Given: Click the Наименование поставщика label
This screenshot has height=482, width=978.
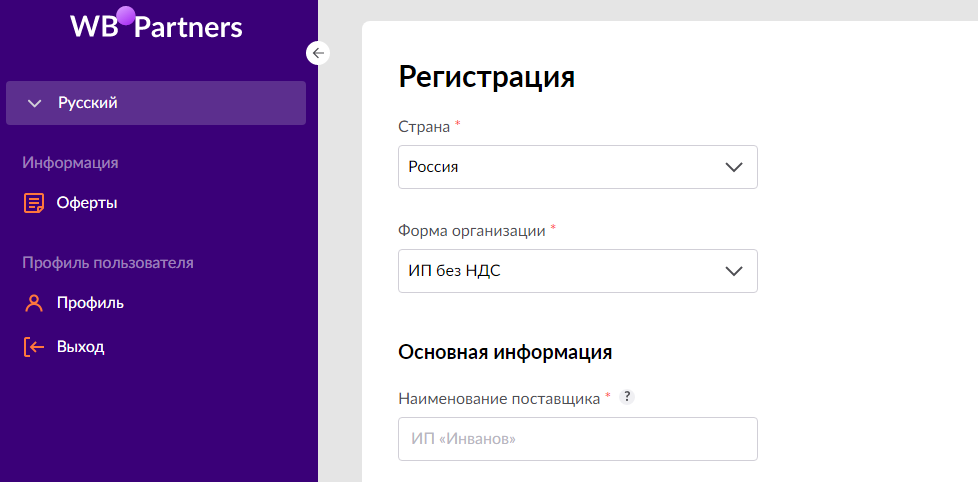Looking at the screenshot, I should point(499,398).
